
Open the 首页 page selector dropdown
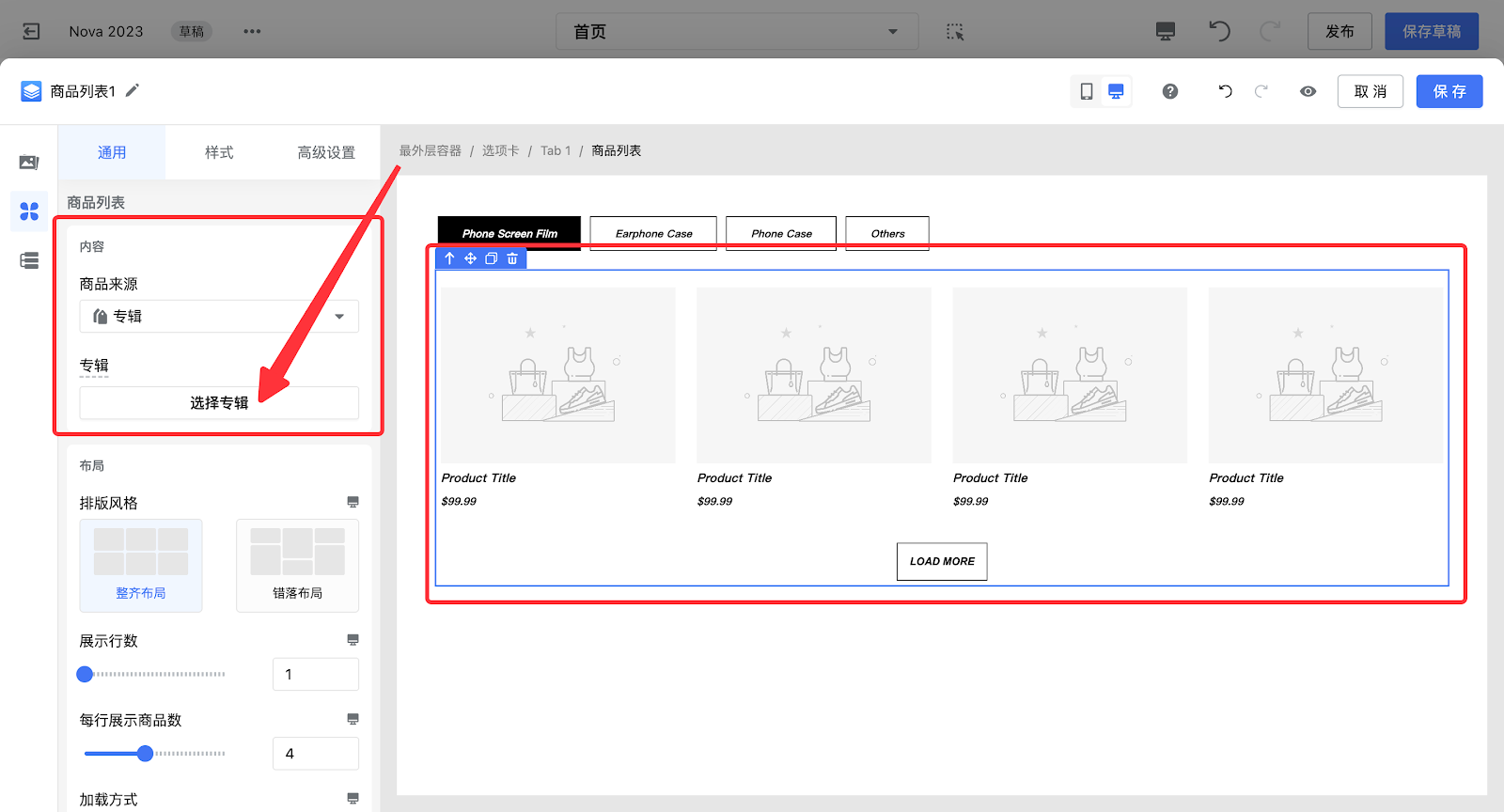737,32
